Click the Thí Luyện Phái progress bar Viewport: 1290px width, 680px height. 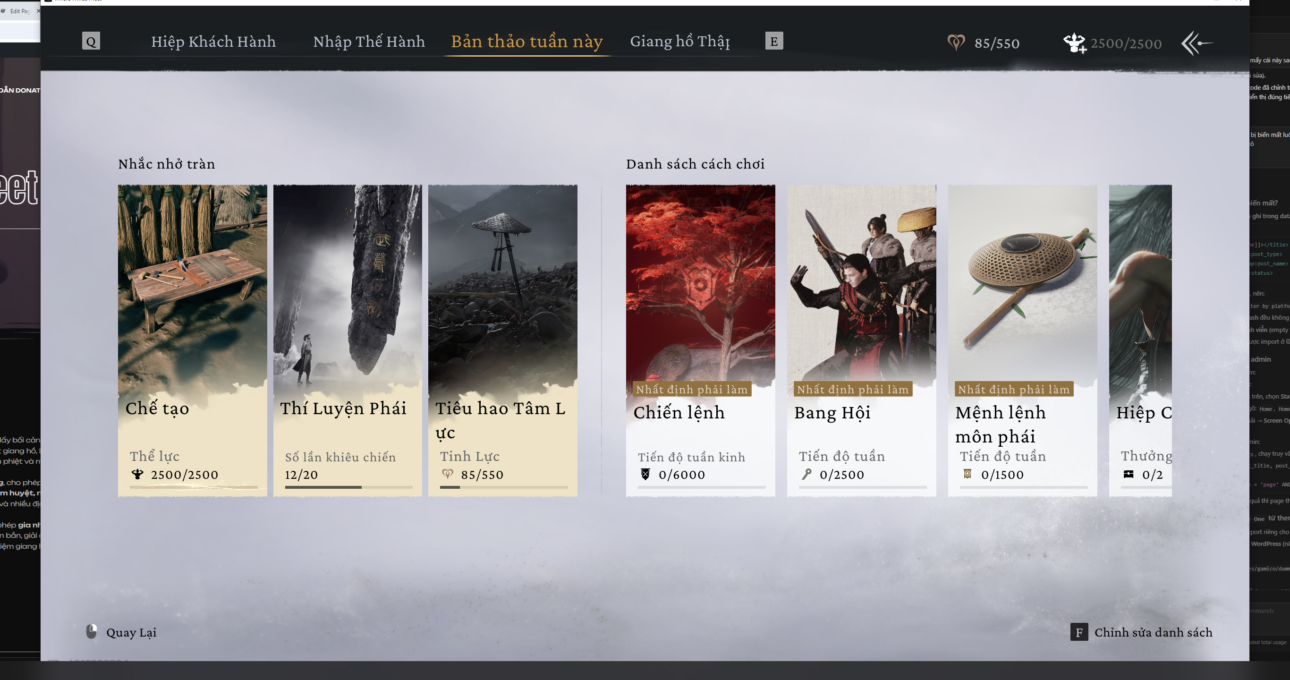pyautogui.click(x=348, y=487)
